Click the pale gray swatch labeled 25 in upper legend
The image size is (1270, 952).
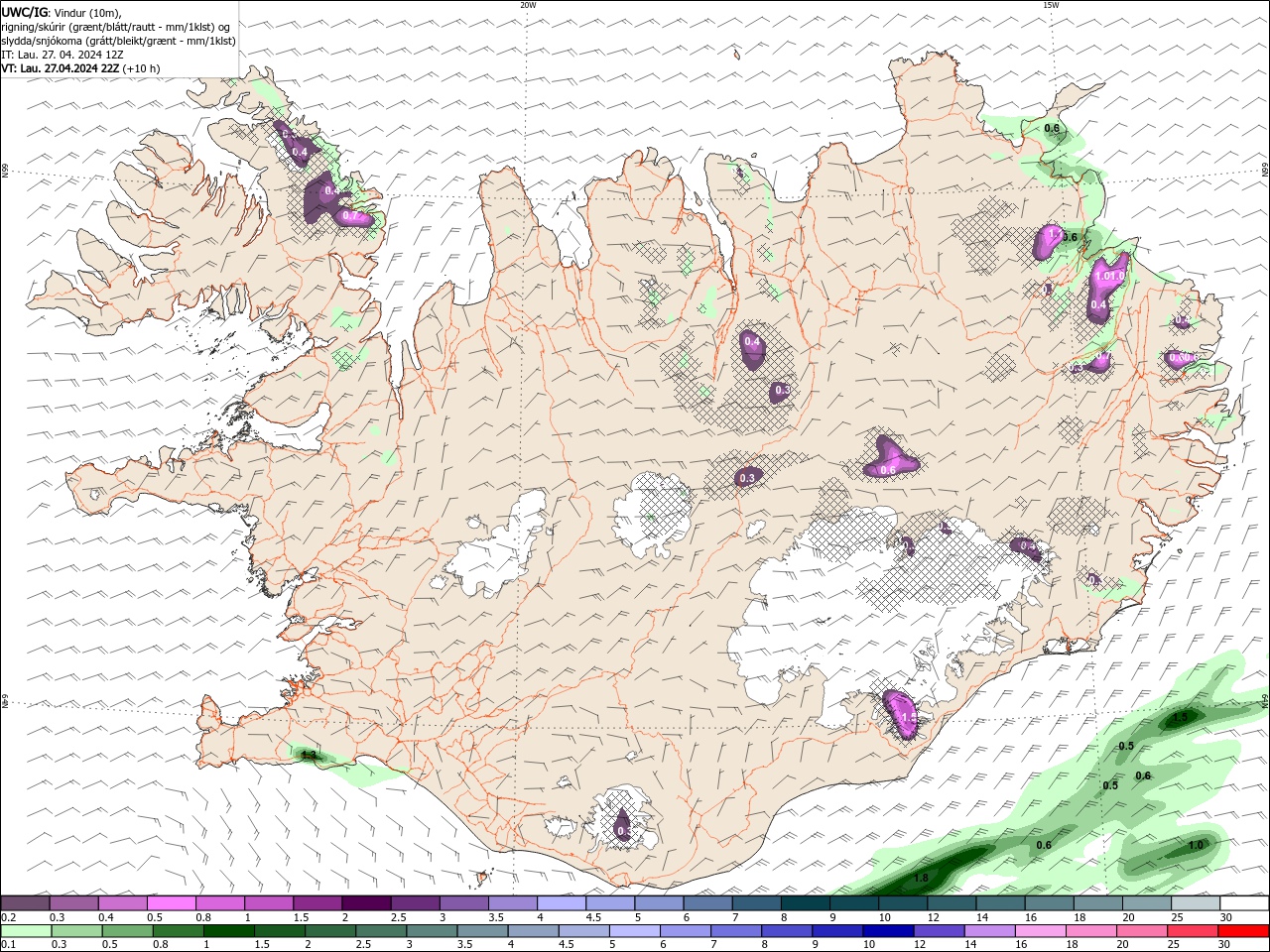[x=1196, y=903]
